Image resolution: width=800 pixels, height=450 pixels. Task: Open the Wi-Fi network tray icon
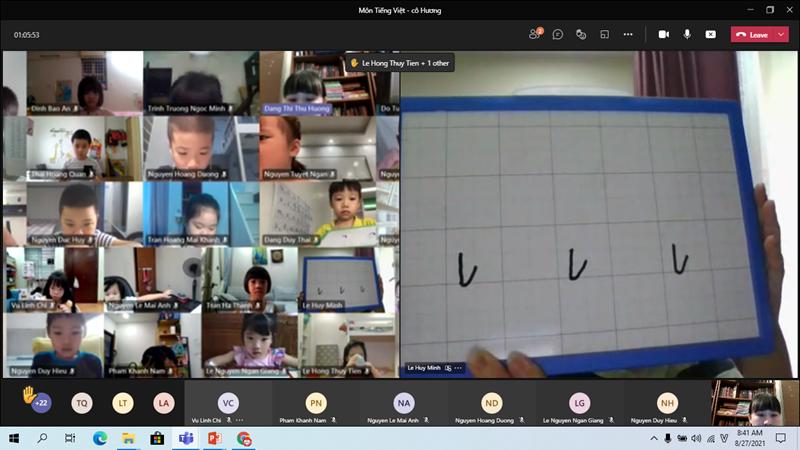click(x=711, y=438)
